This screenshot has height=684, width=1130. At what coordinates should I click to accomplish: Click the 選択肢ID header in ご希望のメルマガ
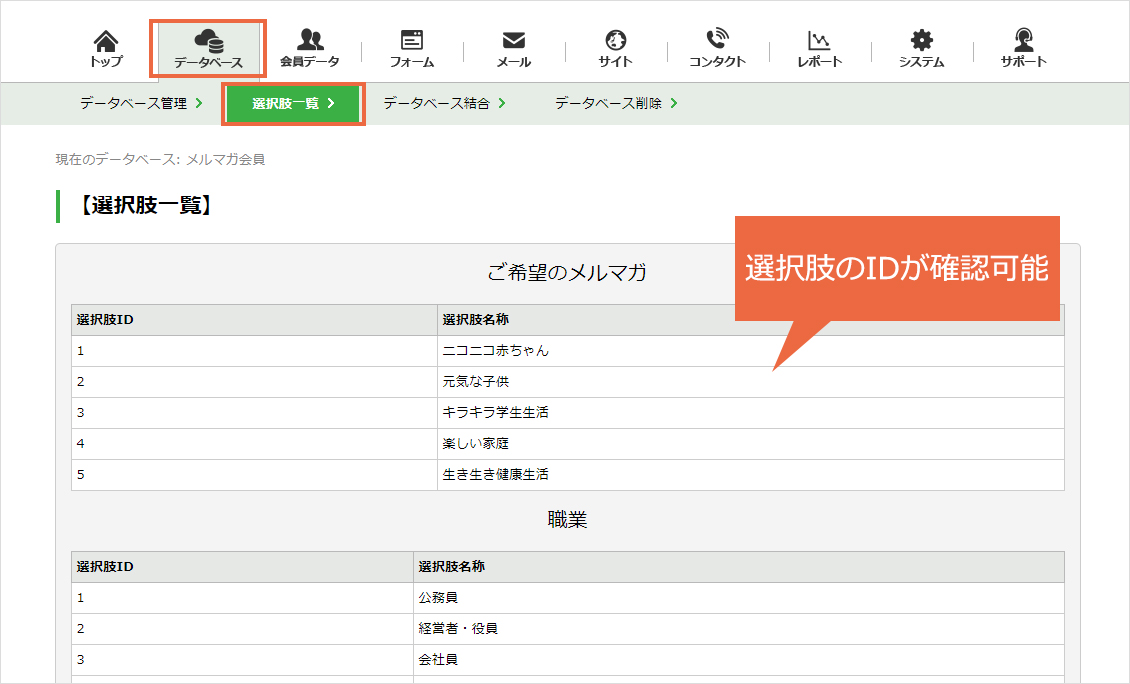[x=105, y=320]
